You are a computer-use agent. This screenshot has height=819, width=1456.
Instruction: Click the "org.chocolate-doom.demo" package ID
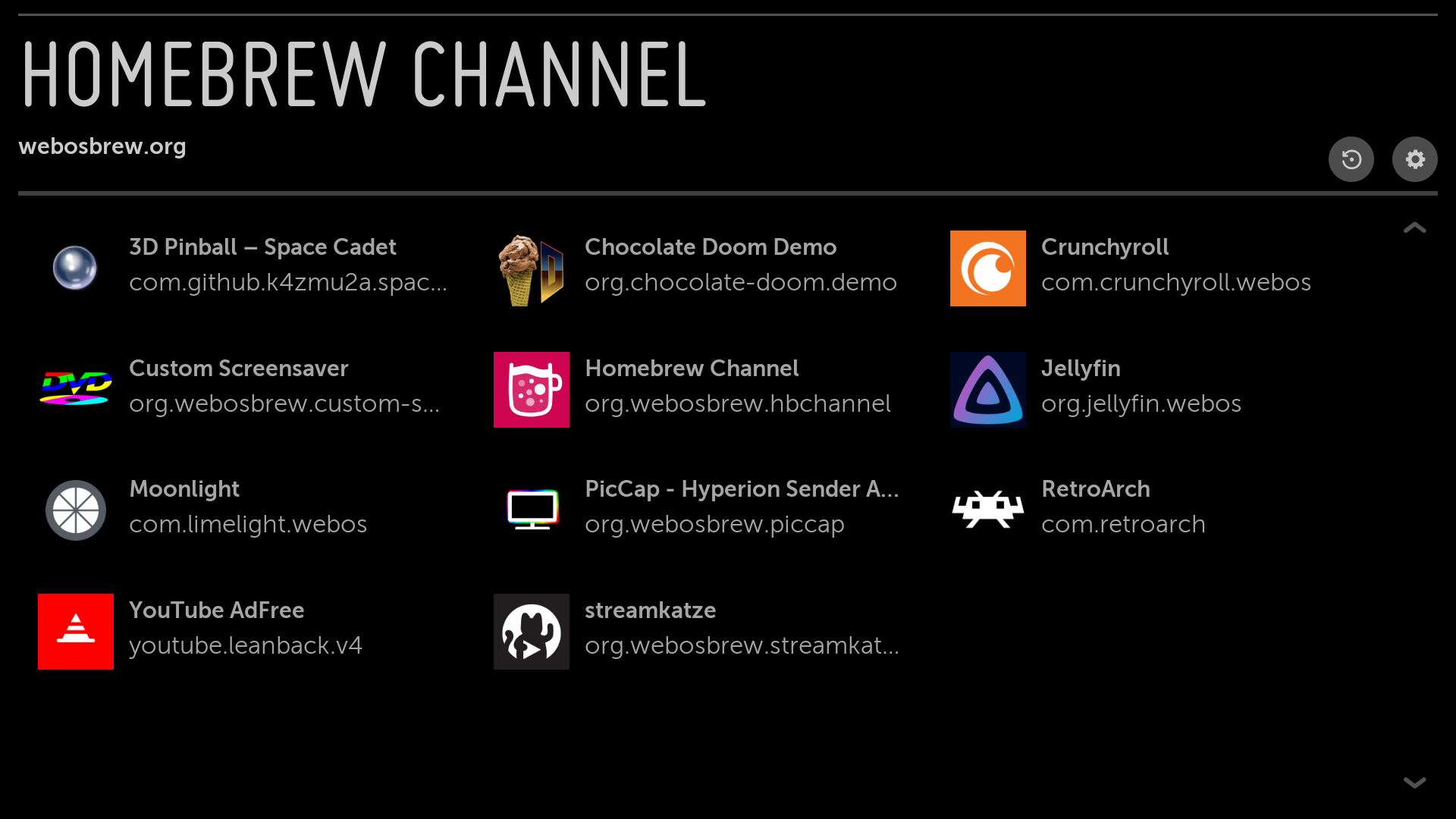(x=741, y=283)
